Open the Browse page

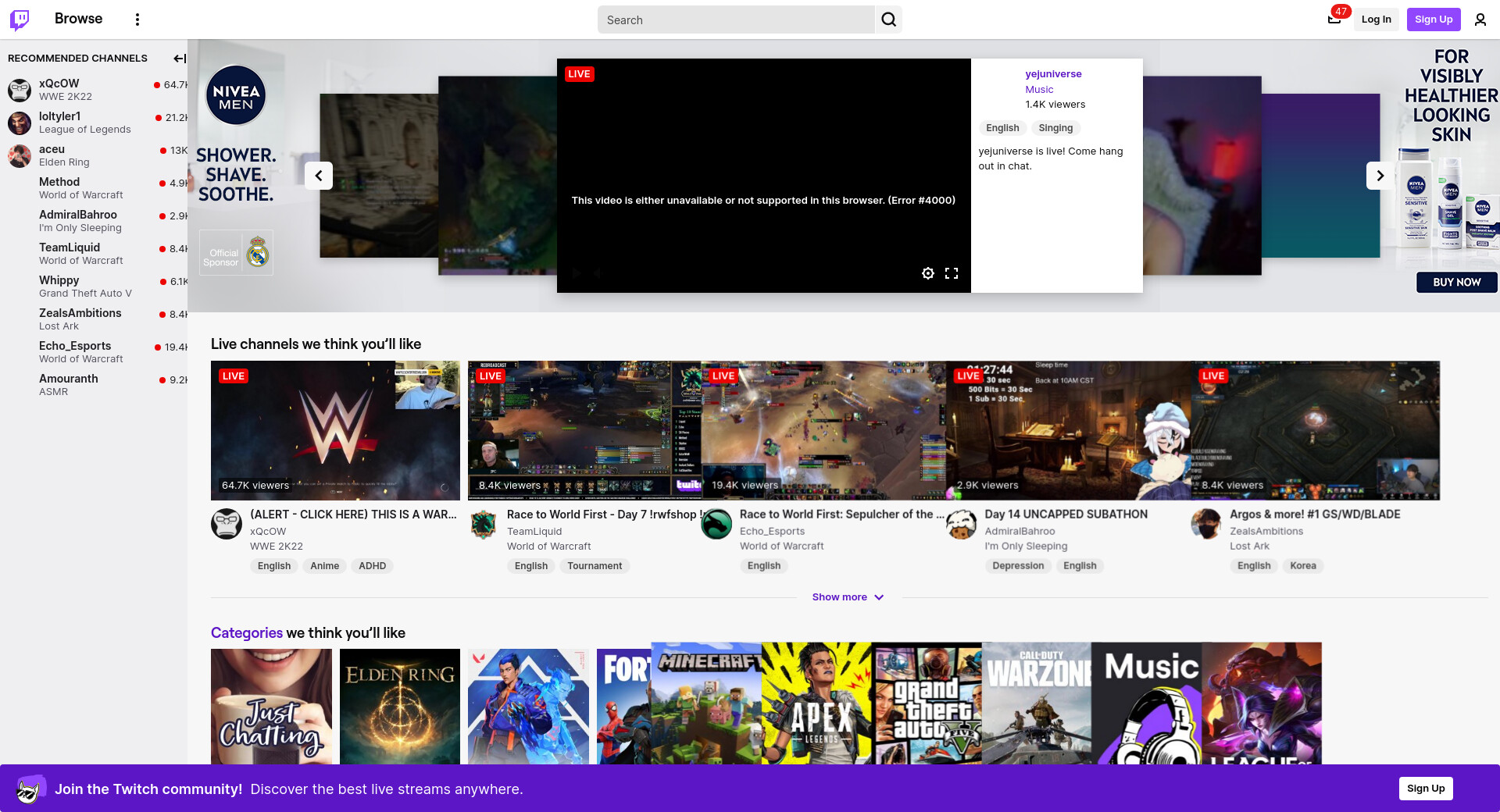click(78, 19)
